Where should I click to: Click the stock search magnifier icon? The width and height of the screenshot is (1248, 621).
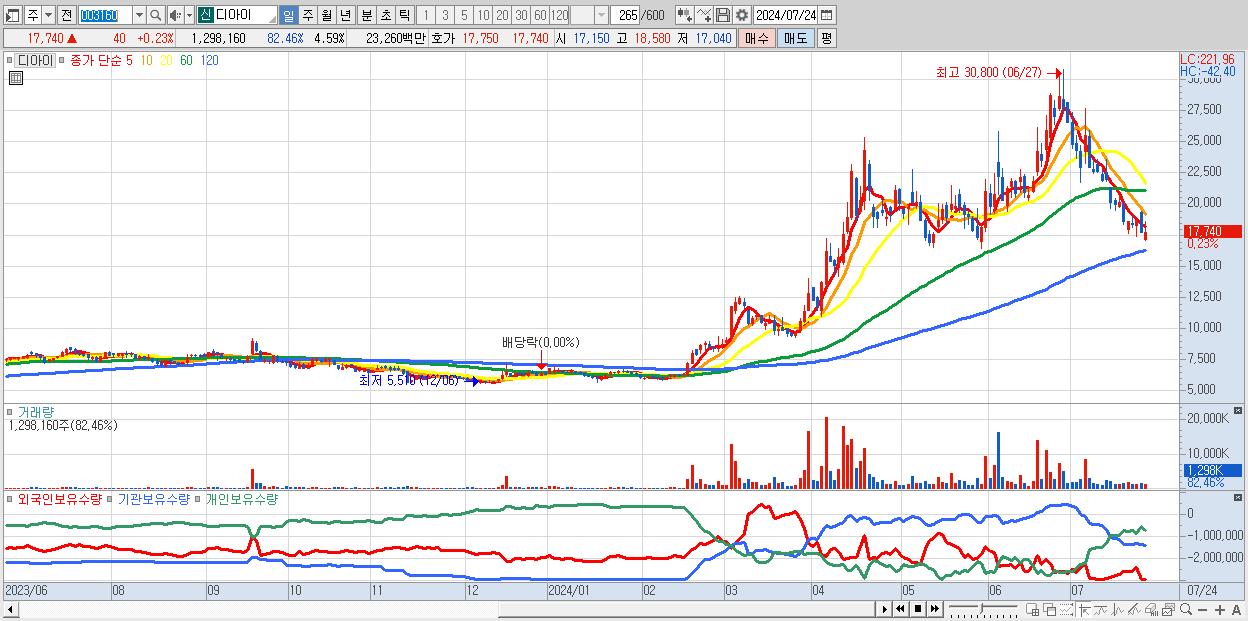pyautogui.click(x=156, y=15)
